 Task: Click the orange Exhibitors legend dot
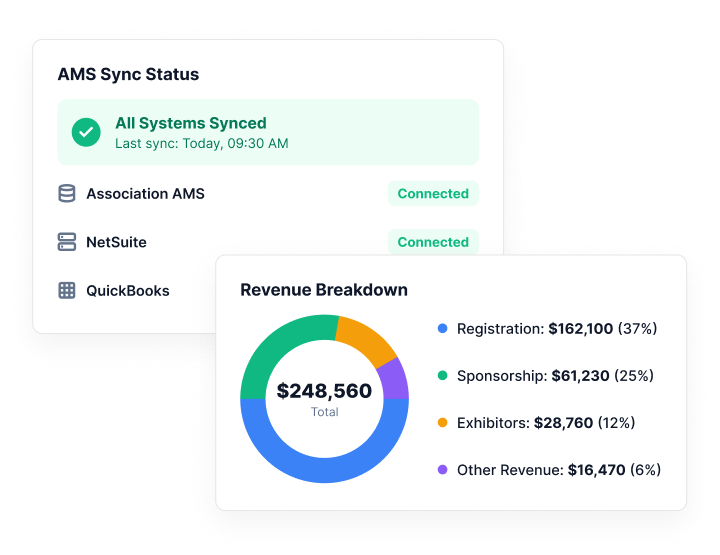[x=442, y=422]
